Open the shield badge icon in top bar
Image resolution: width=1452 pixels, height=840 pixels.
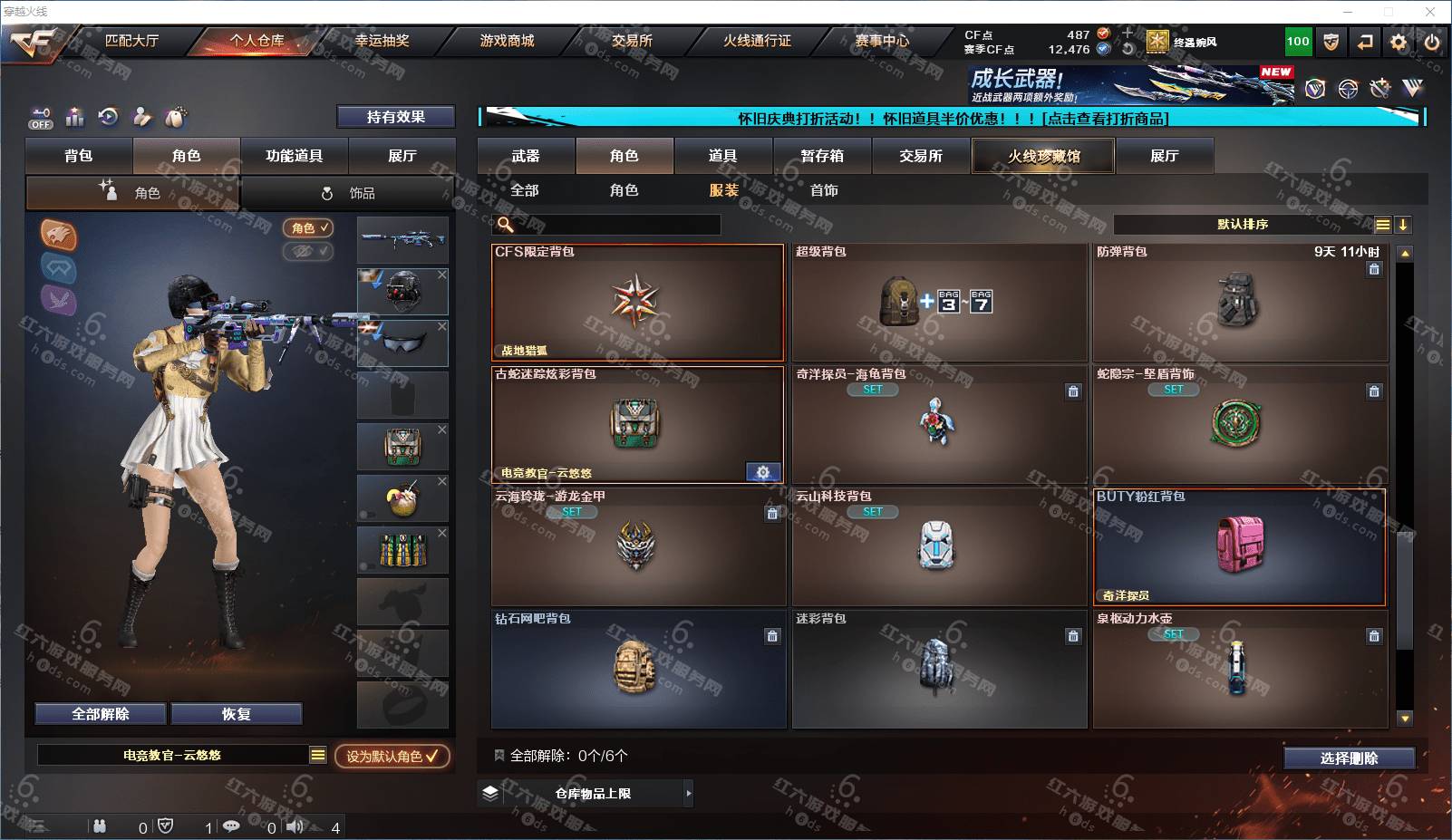tap(1331, 42)
